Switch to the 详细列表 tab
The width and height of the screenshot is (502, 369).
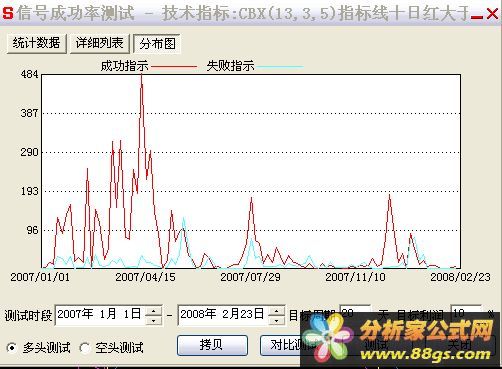point(99,43)
